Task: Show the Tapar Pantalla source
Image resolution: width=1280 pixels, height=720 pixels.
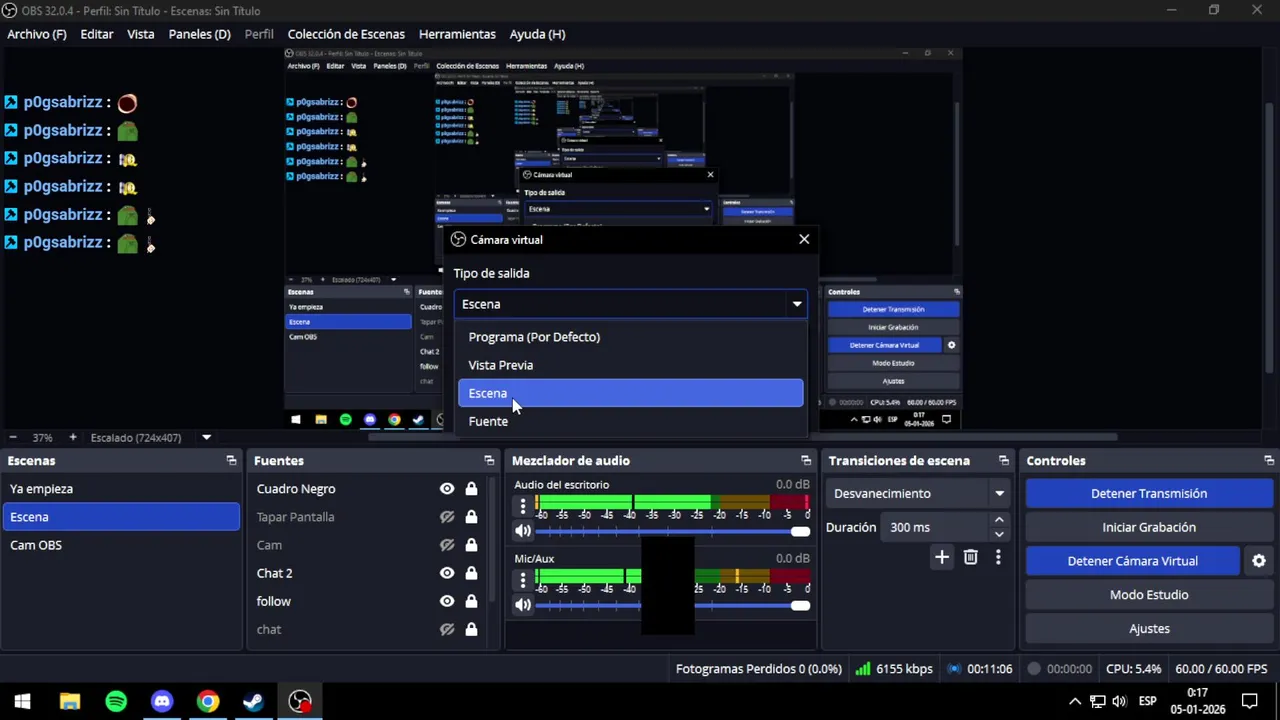Action: [x=447, y=517]
